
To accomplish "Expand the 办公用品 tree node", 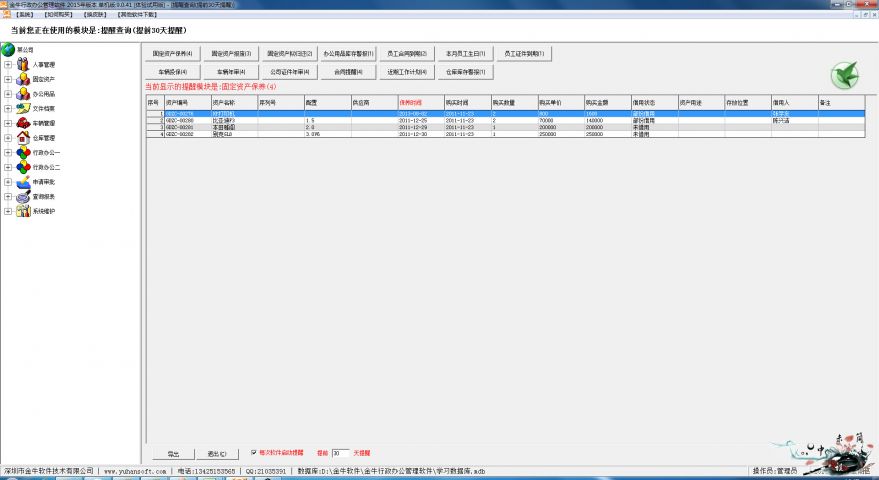I will tap(8, 94).
